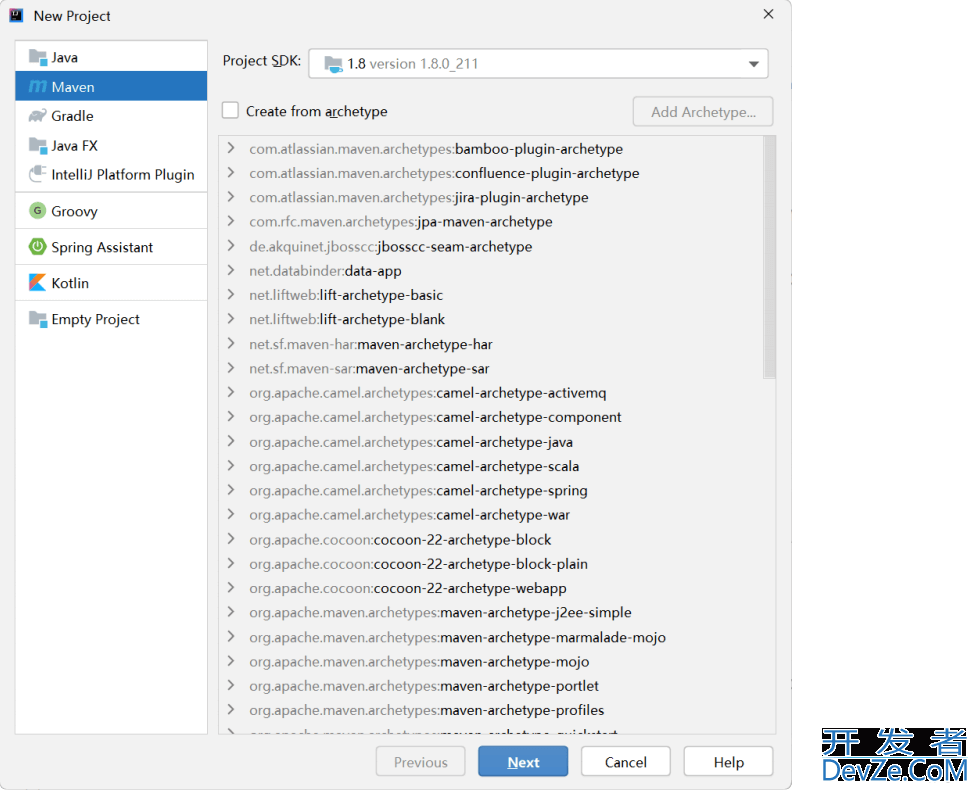This screenshot has width=978, height=792.
Task: Click the Next button
Action: point(523,761)
